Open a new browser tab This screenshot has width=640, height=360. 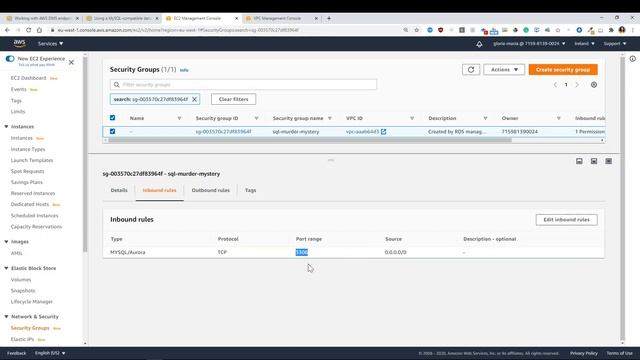(x=329, y=18)
